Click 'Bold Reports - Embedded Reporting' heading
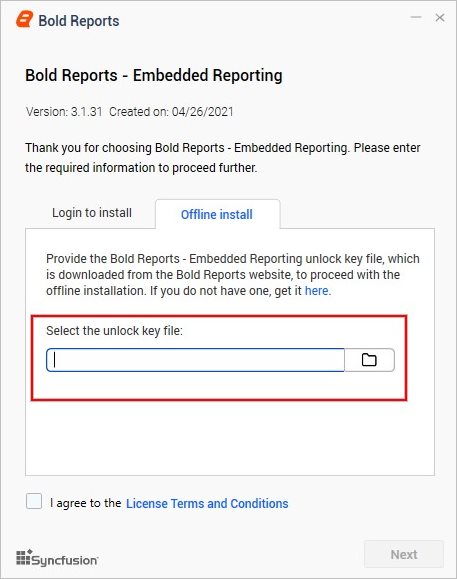 tap(154, 75)
